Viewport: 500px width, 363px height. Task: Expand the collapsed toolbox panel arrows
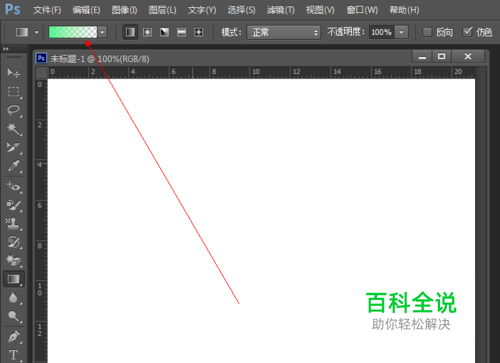click(x=6, y=49)
